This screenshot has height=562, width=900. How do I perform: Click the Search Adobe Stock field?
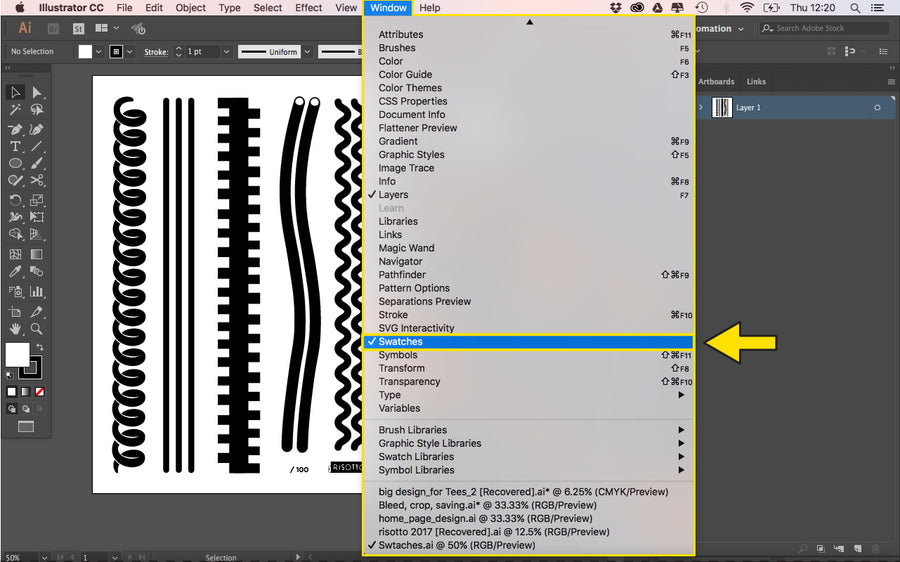click(828, 29)
